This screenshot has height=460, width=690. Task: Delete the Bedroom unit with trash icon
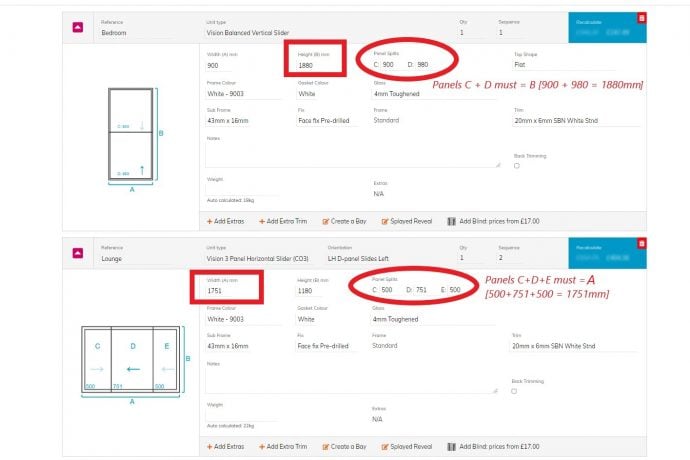[x=641, y=17]
